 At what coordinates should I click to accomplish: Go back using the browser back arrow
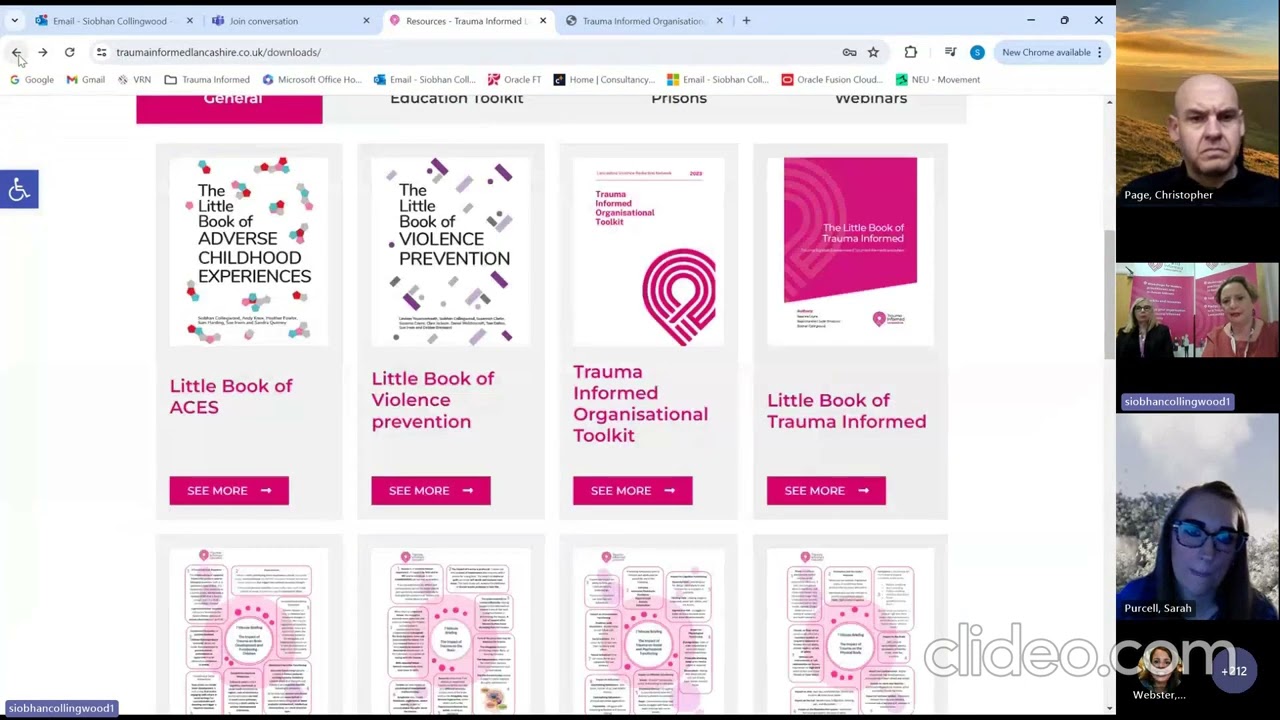point(16,52)
